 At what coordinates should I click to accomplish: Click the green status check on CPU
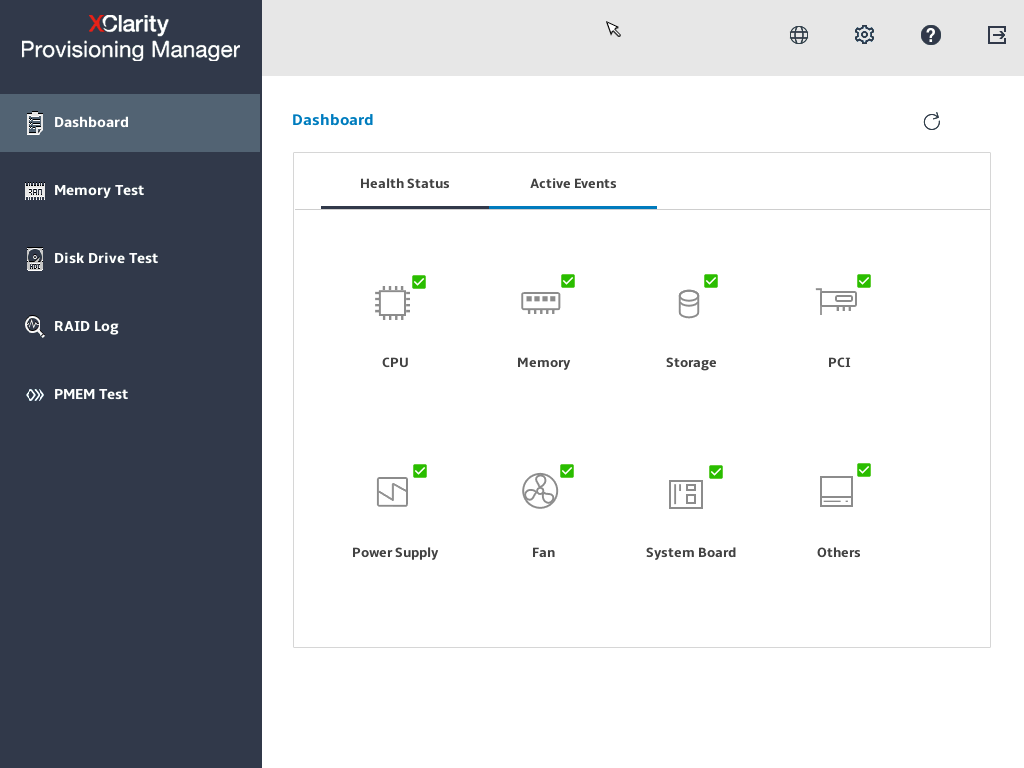coord(419,281)
